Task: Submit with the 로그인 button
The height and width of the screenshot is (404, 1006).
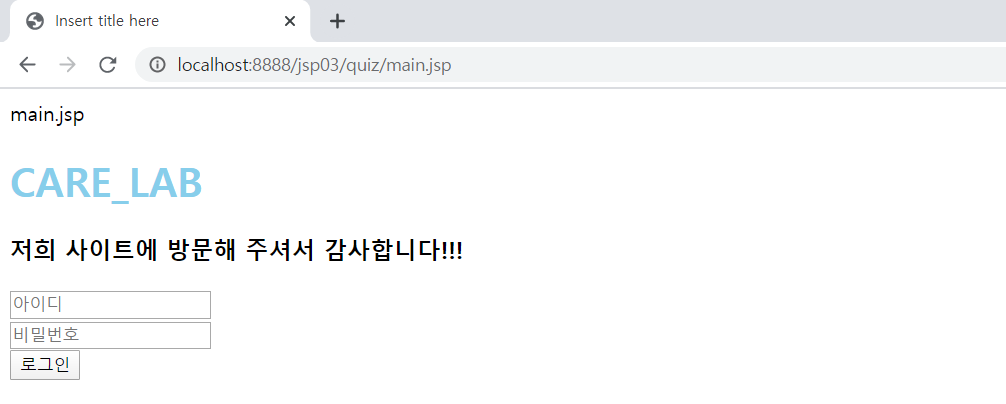Action: 45,365
